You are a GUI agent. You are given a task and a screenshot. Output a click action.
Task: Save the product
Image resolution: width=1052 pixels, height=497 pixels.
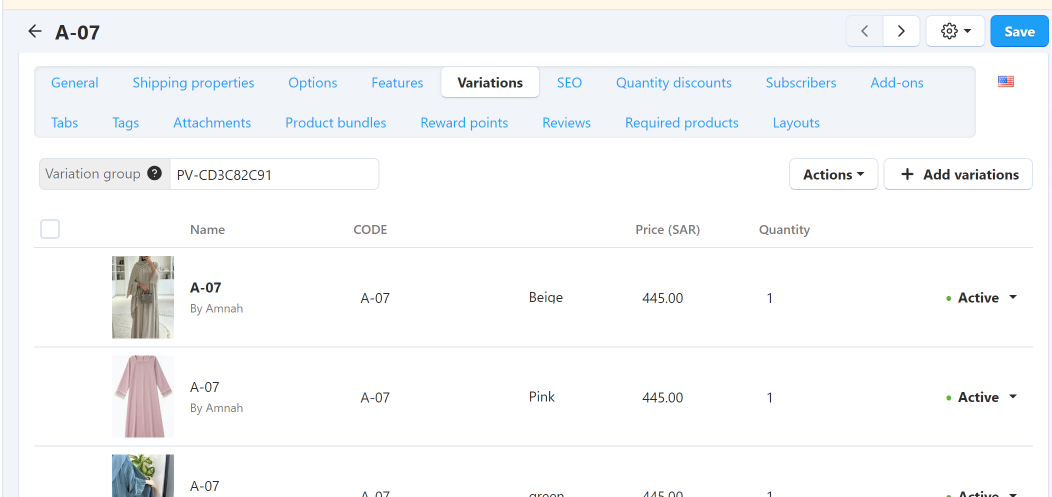tap(1019, 32)
